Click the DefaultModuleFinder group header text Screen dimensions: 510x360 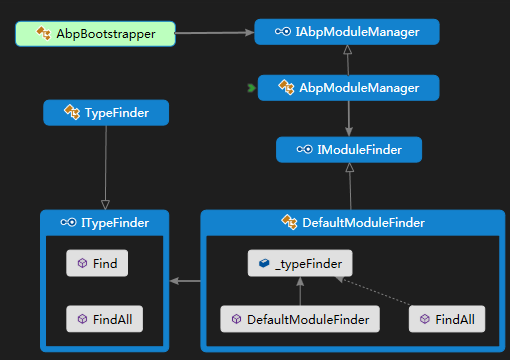363,223
